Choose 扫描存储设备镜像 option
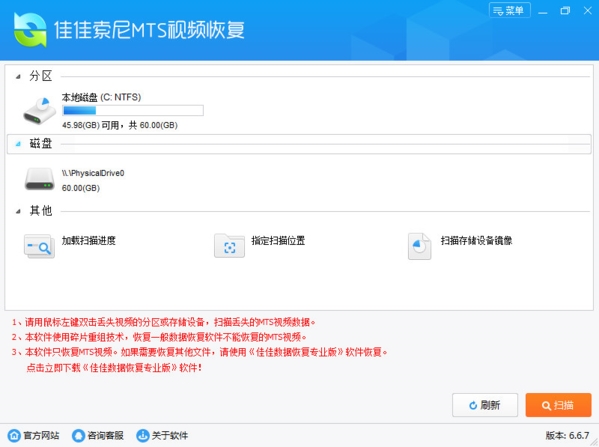This screenshot has width=599, height=447. (476, 241)
